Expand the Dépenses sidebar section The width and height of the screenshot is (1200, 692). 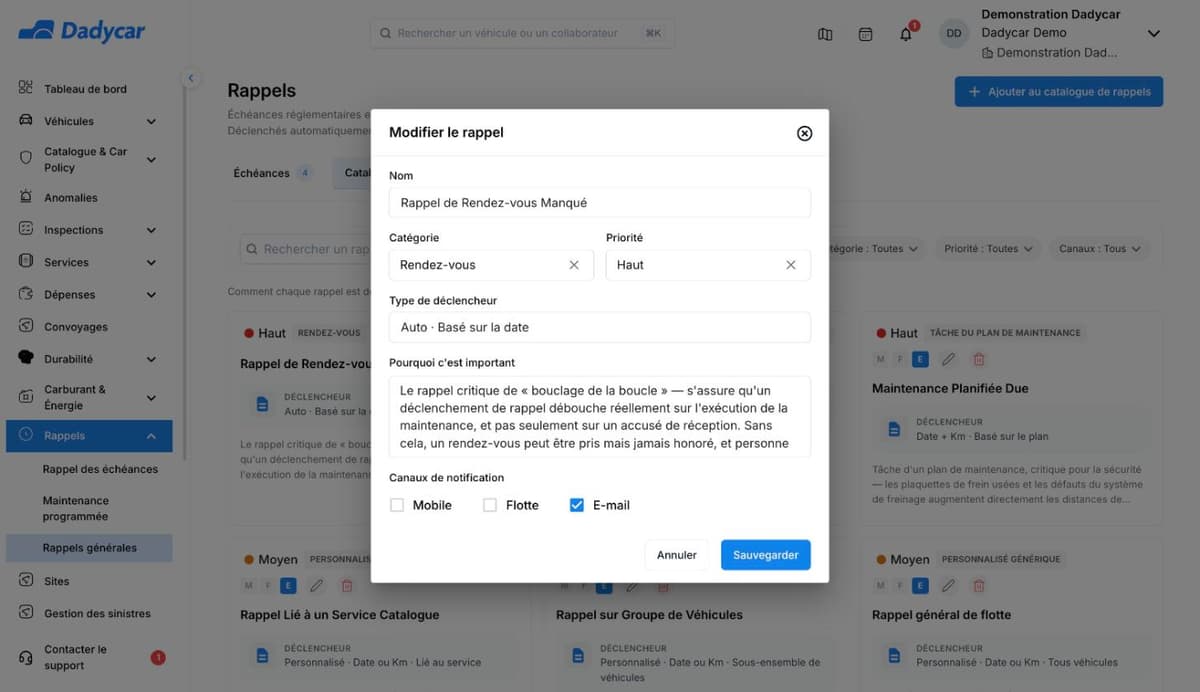151,295
